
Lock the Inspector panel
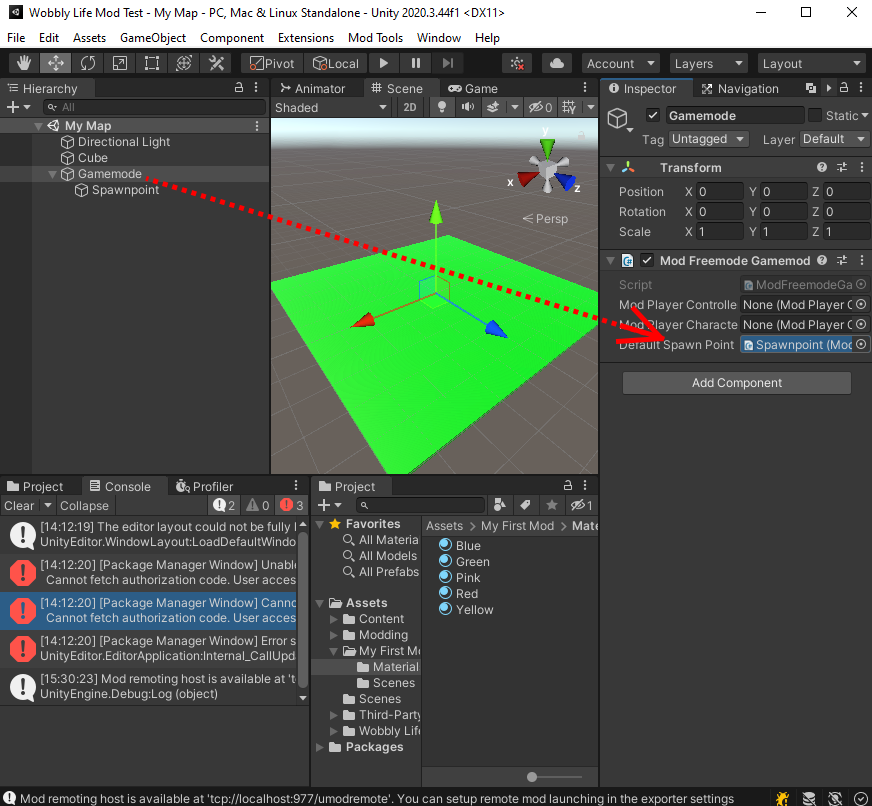pos(844,88)
